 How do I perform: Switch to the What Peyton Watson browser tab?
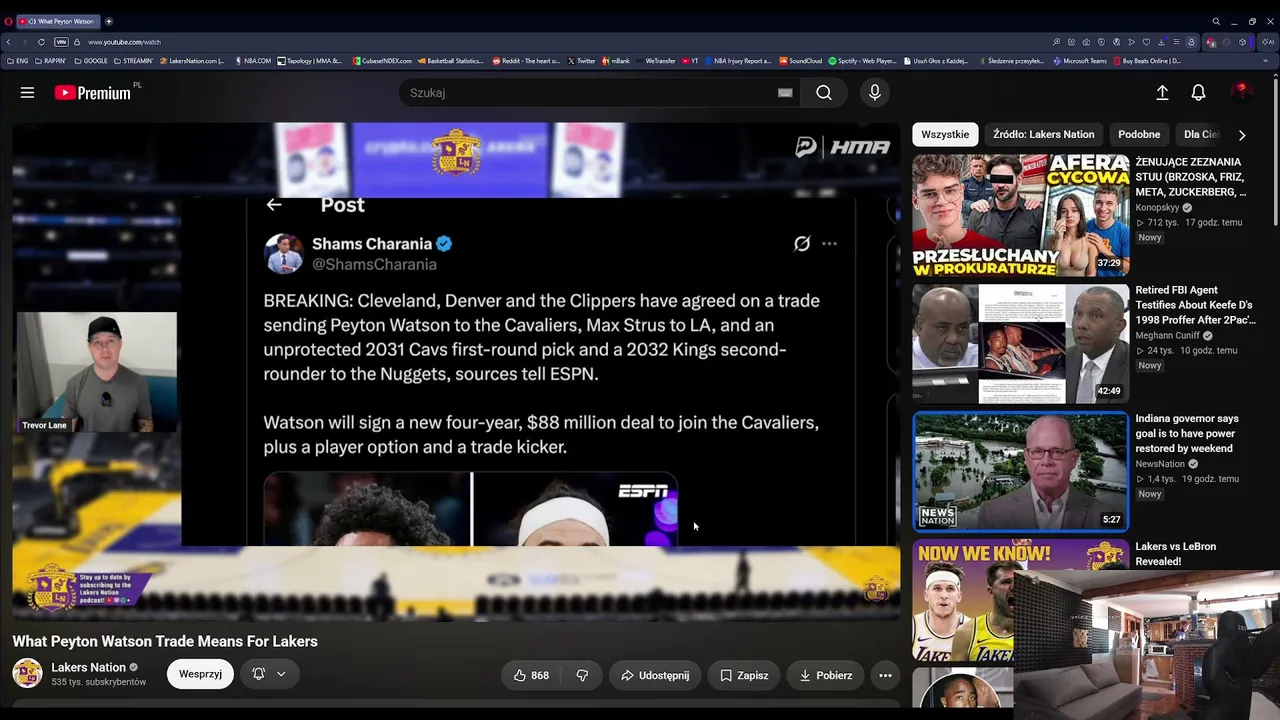[59, 21]
